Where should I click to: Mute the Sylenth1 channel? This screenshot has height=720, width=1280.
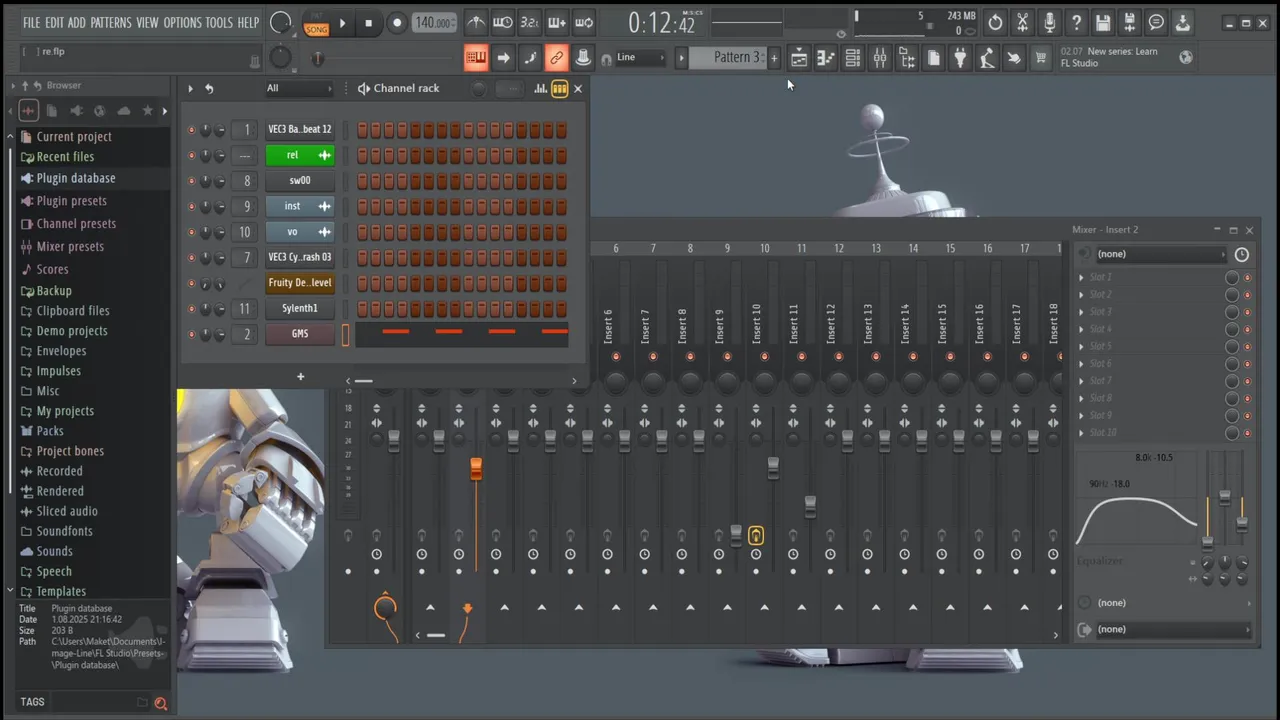tap(192, 309)
